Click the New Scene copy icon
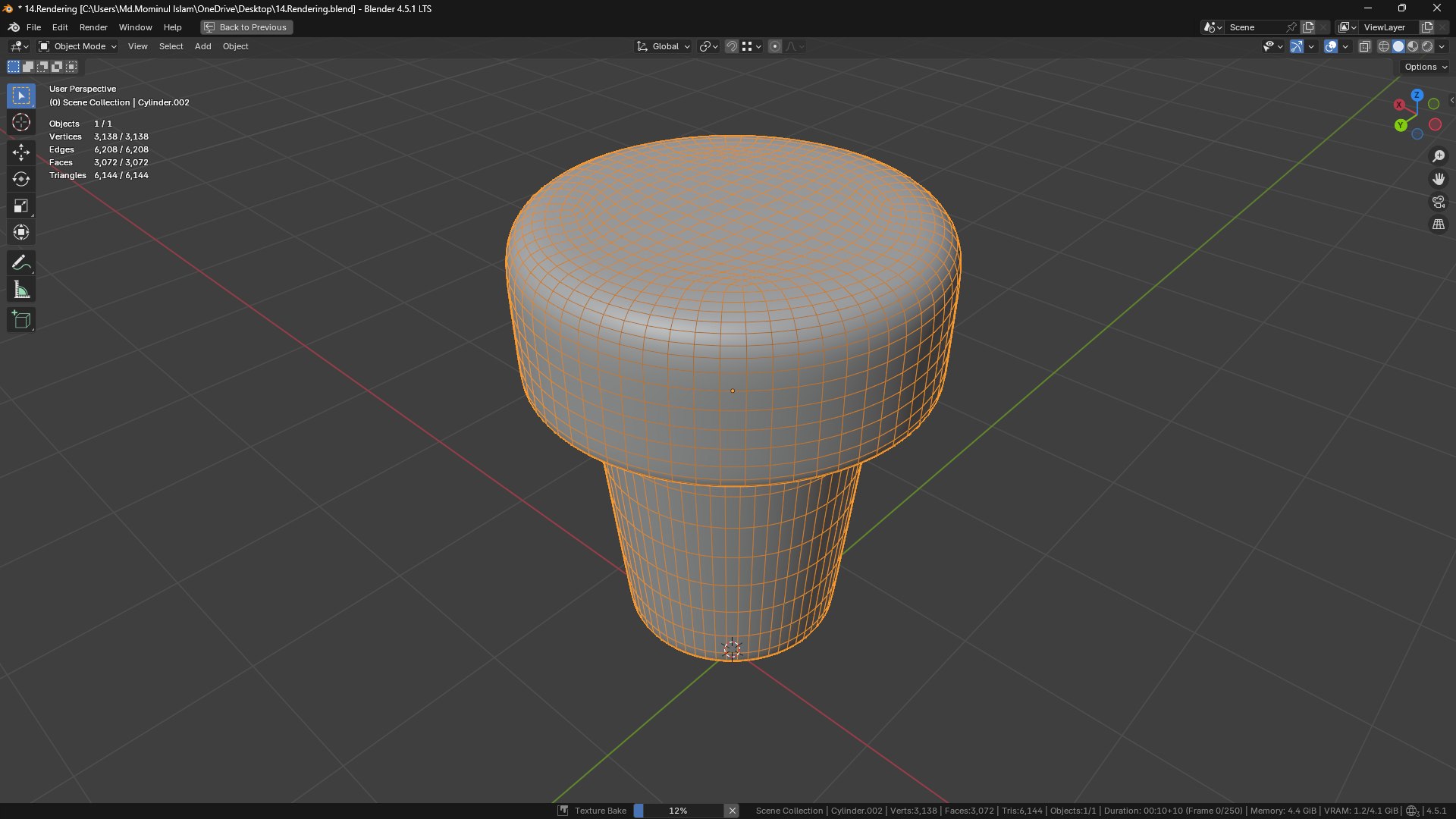This screenshot has height=819, width=1456. [x=1308, y=27]
